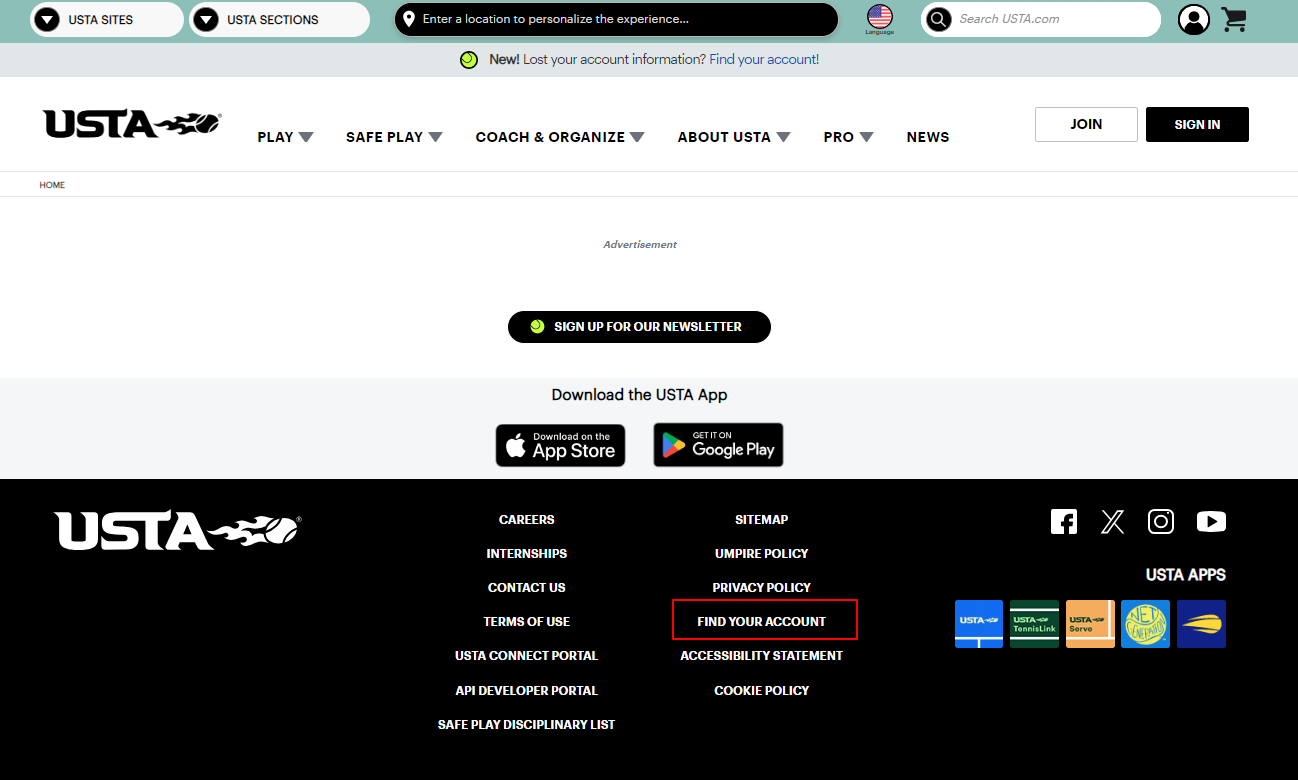Screen dimensions: 1298x780
Task: Expand the USTA SECTIONS dropdown
Action: pyautogui.click(x=279, y=19)
